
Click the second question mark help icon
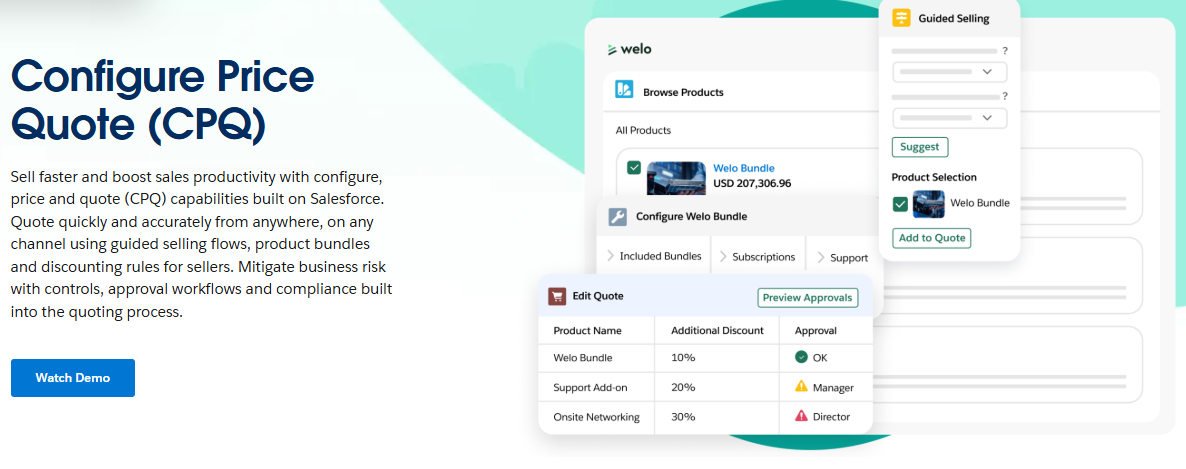pos(1004,96)
